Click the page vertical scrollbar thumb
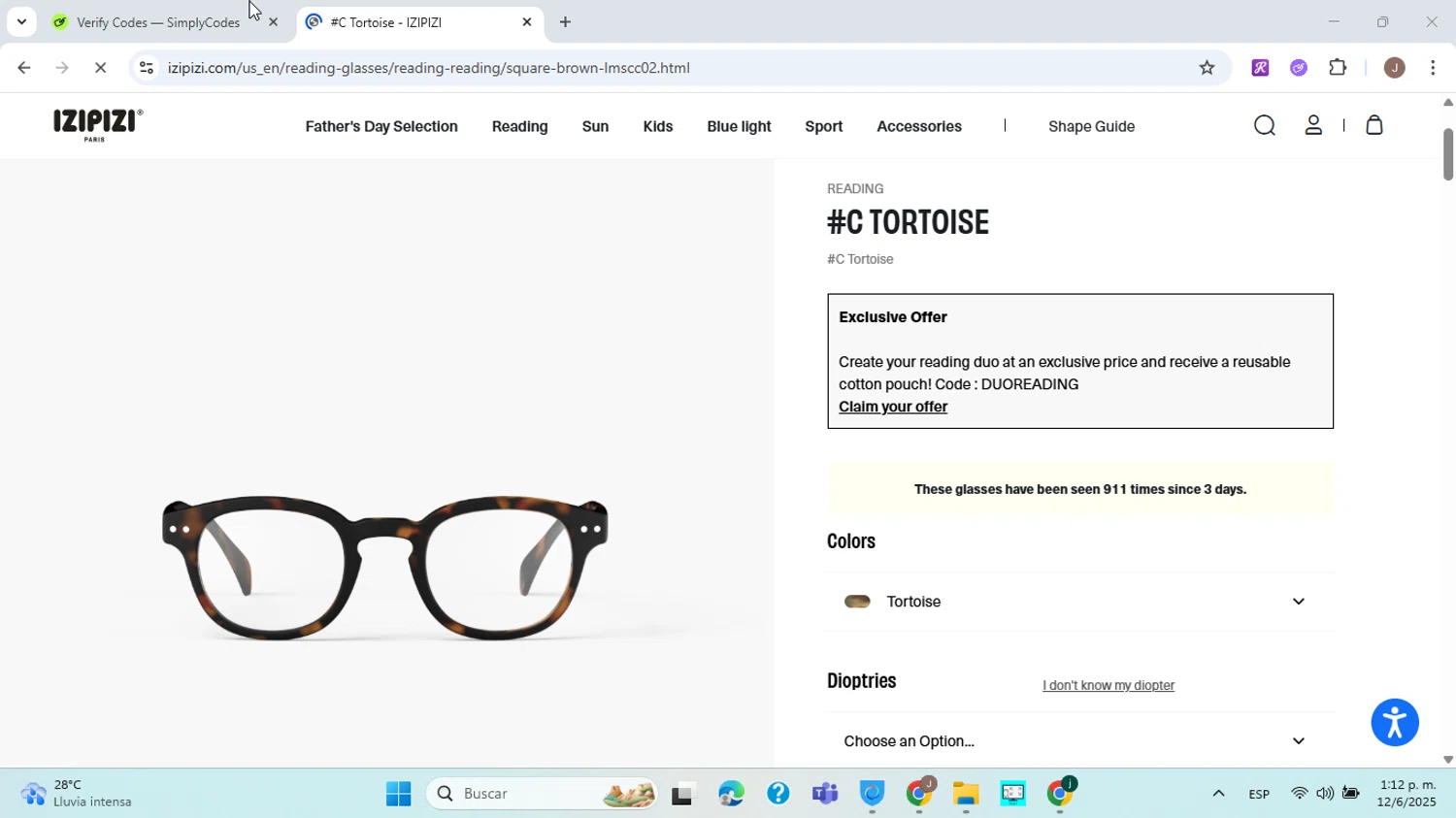Viewport: 1456px width, 818px height. point(1447,153)
